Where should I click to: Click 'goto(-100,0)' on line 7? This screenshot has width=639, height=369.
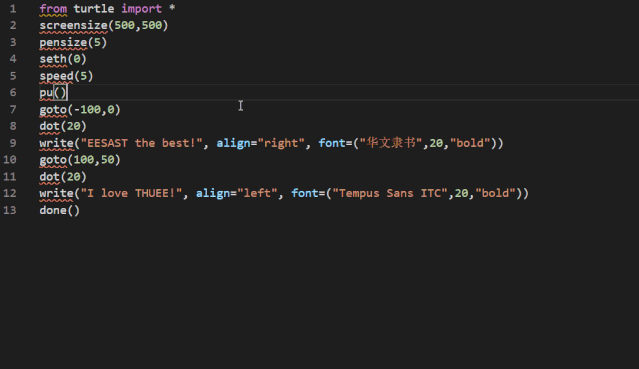tap(80, 110)
